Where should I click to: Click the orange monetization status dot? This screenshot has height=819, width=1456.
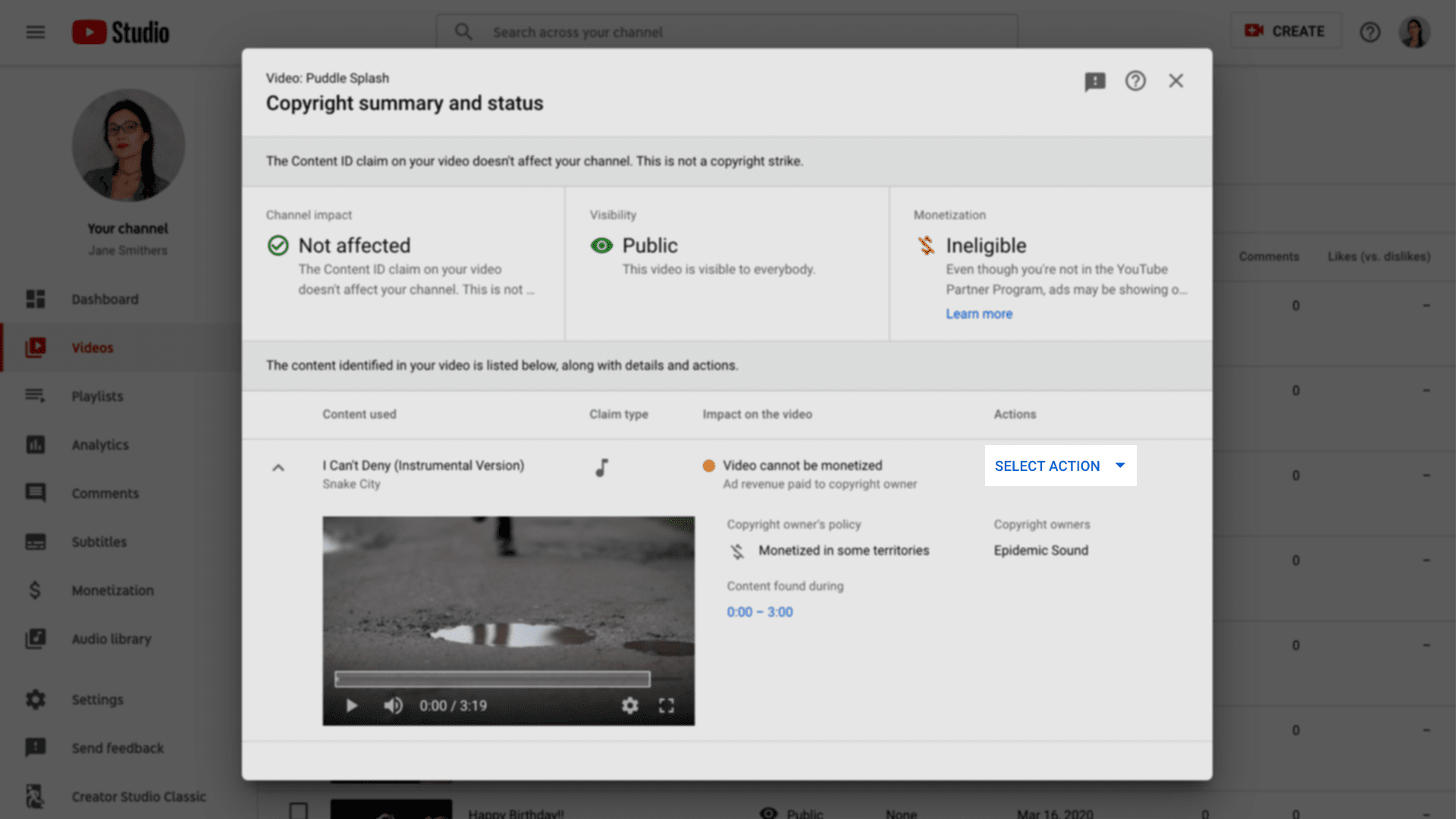709,466
